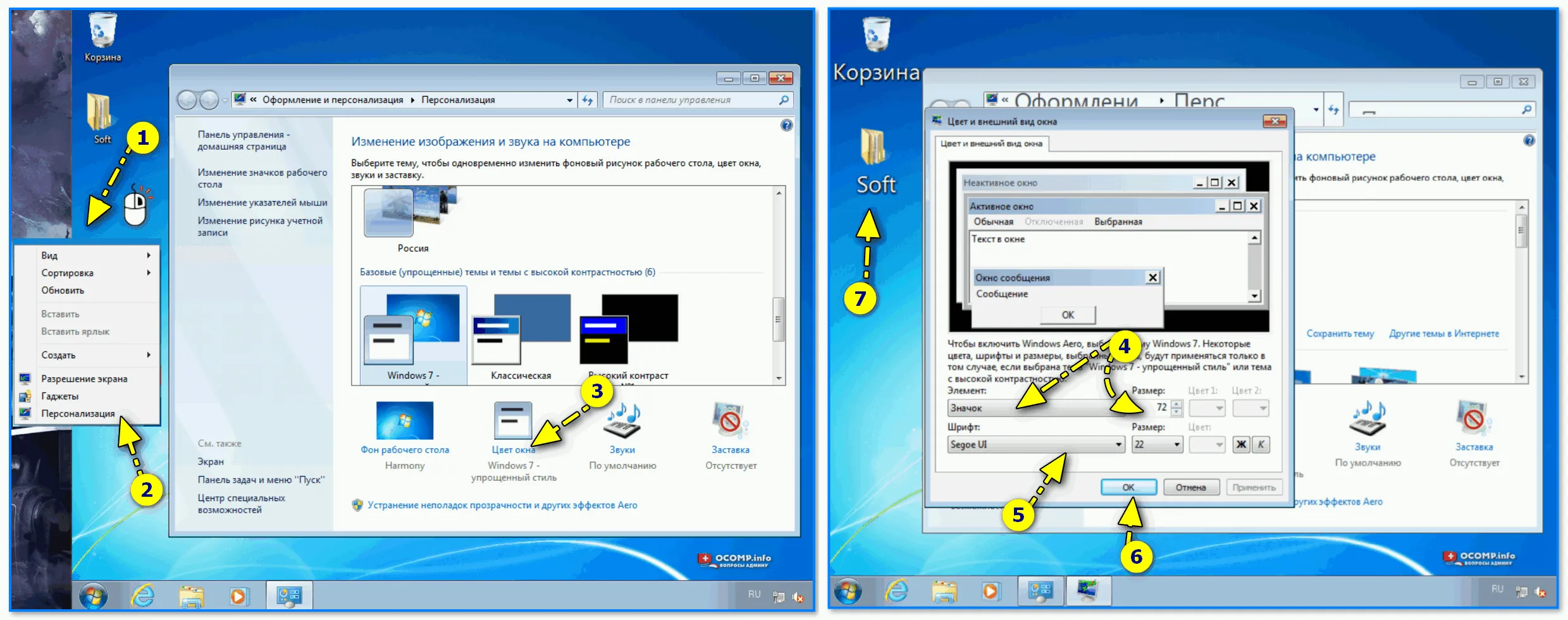The image size is (1568, 620).
Task: Click help question mark in the left window
Action: coord(786,125)
